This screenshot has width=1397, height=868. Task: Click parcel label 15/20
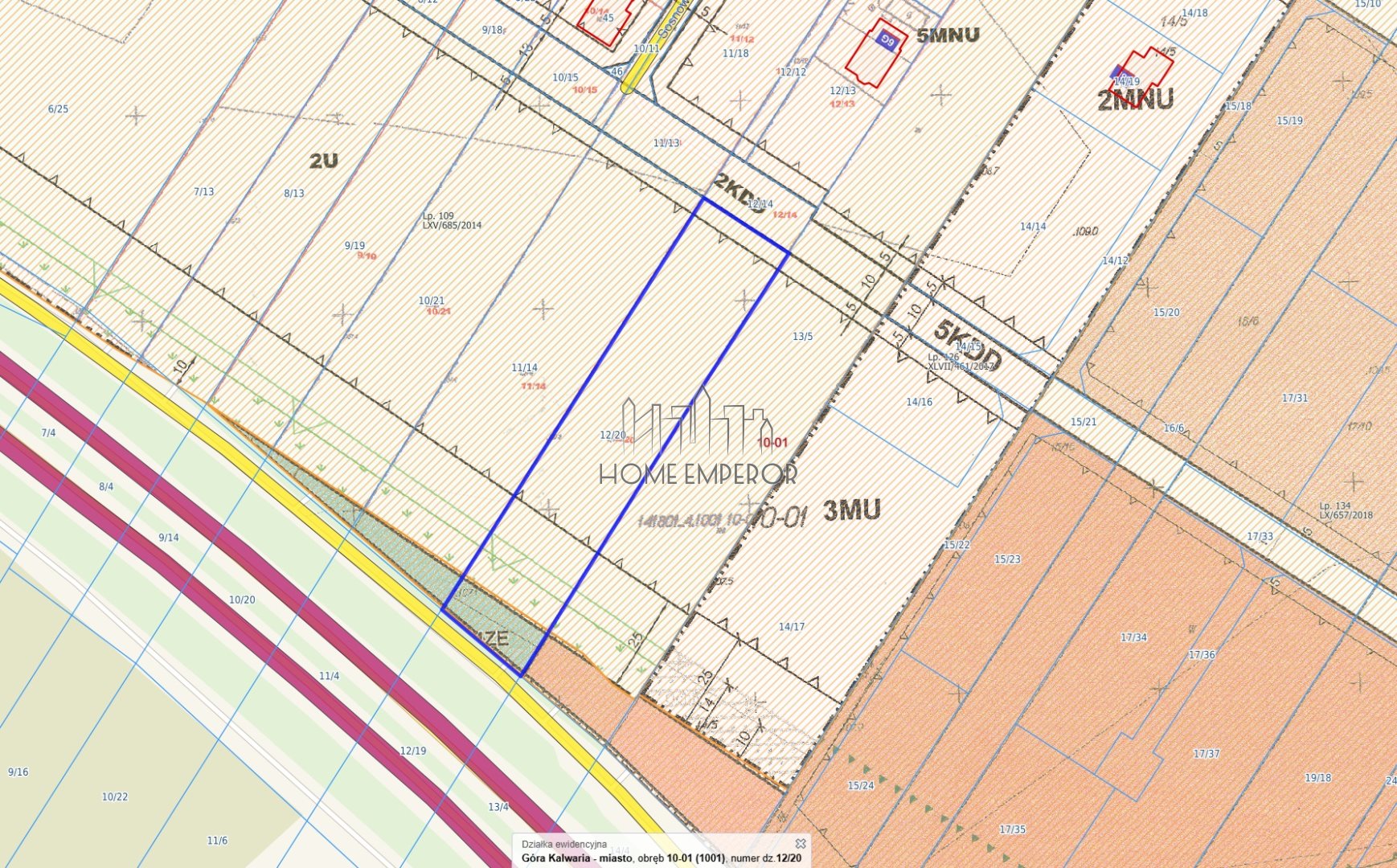[x=1166, y=312]
